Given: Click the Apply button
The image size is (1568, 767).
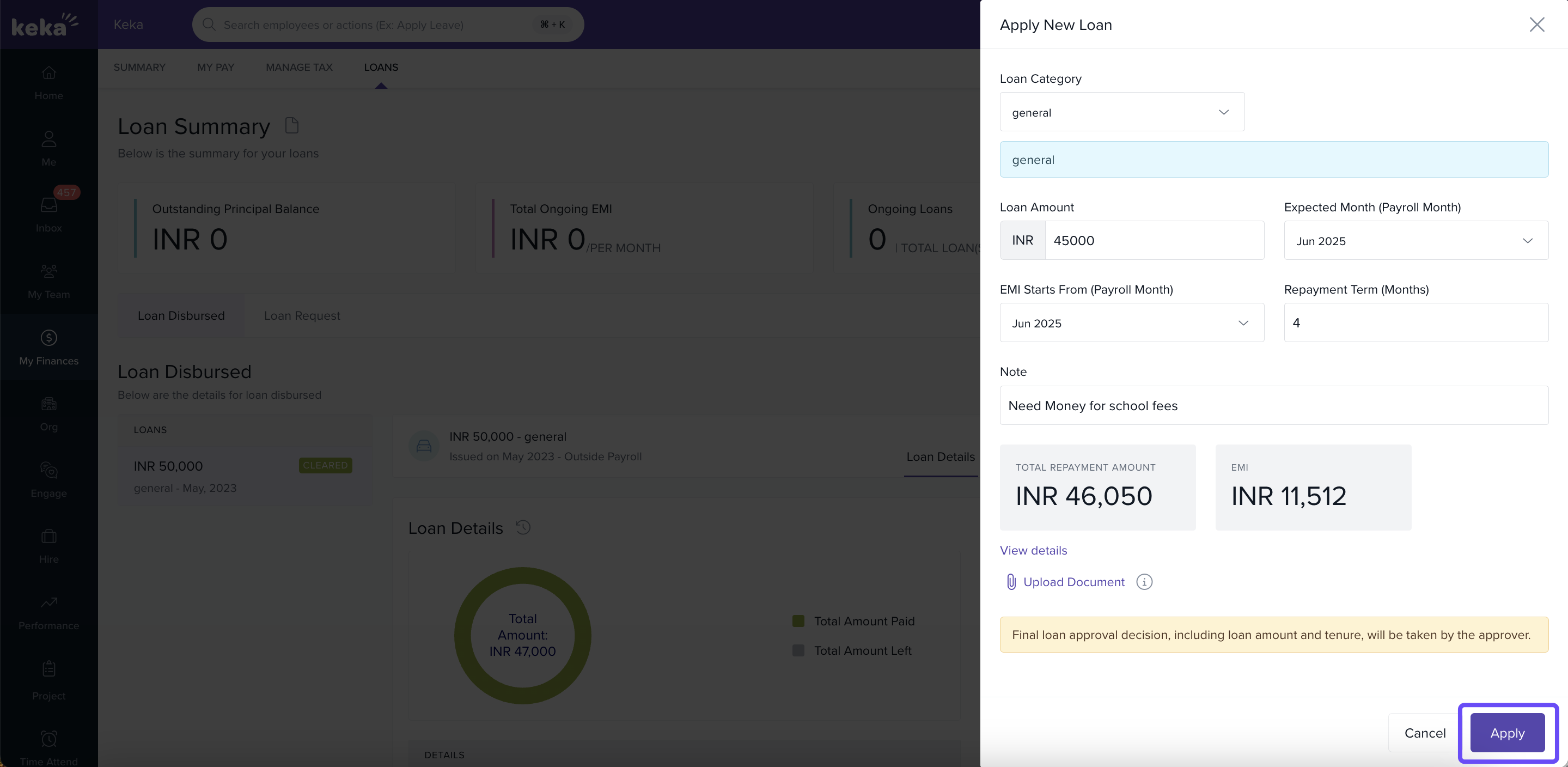Looking at the screenshot, I should [x=1507, y=733].
